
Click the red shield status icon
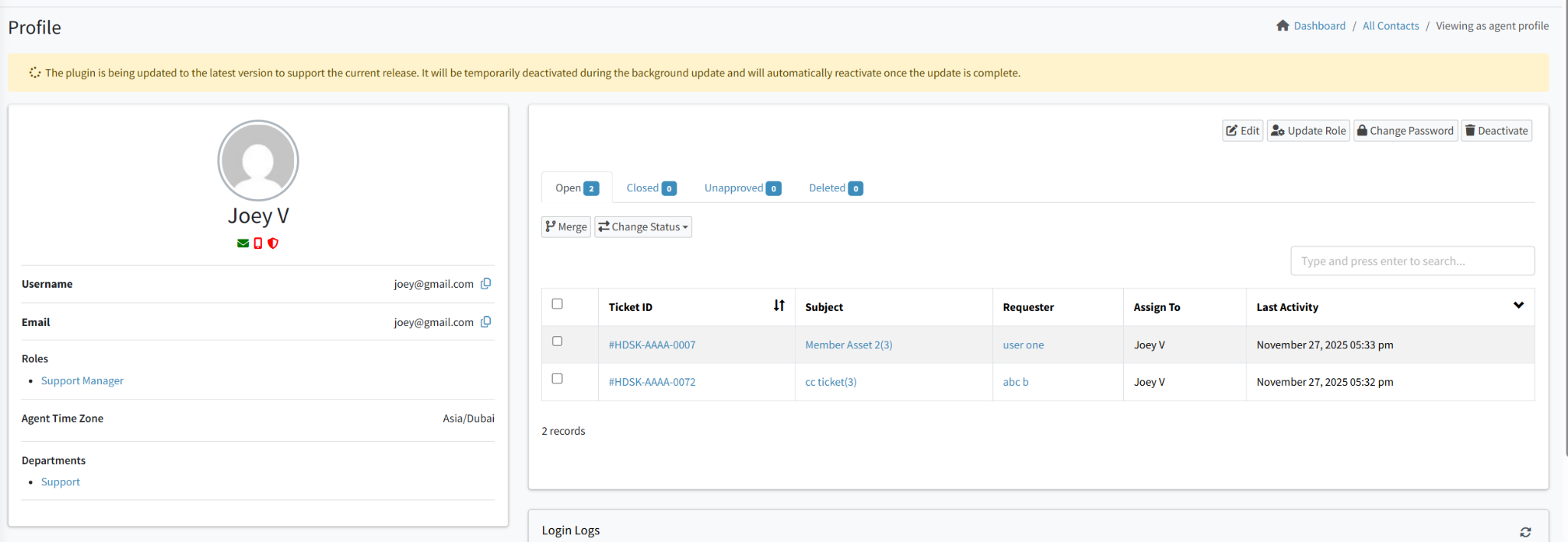(x=273, y=243)
